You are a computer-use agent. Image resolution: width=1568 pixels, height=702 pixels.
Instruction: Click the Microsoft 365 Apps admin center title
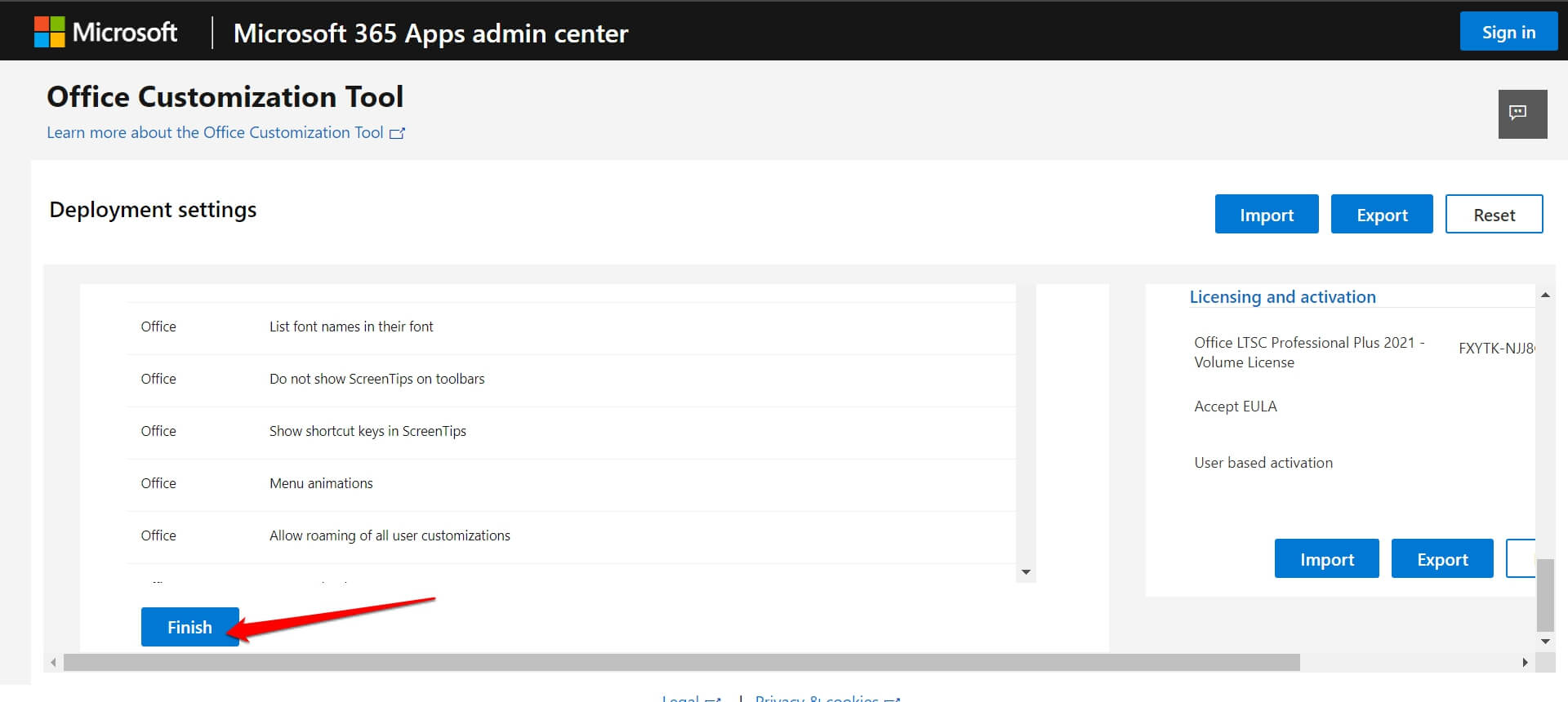click(x=430, y=33)
